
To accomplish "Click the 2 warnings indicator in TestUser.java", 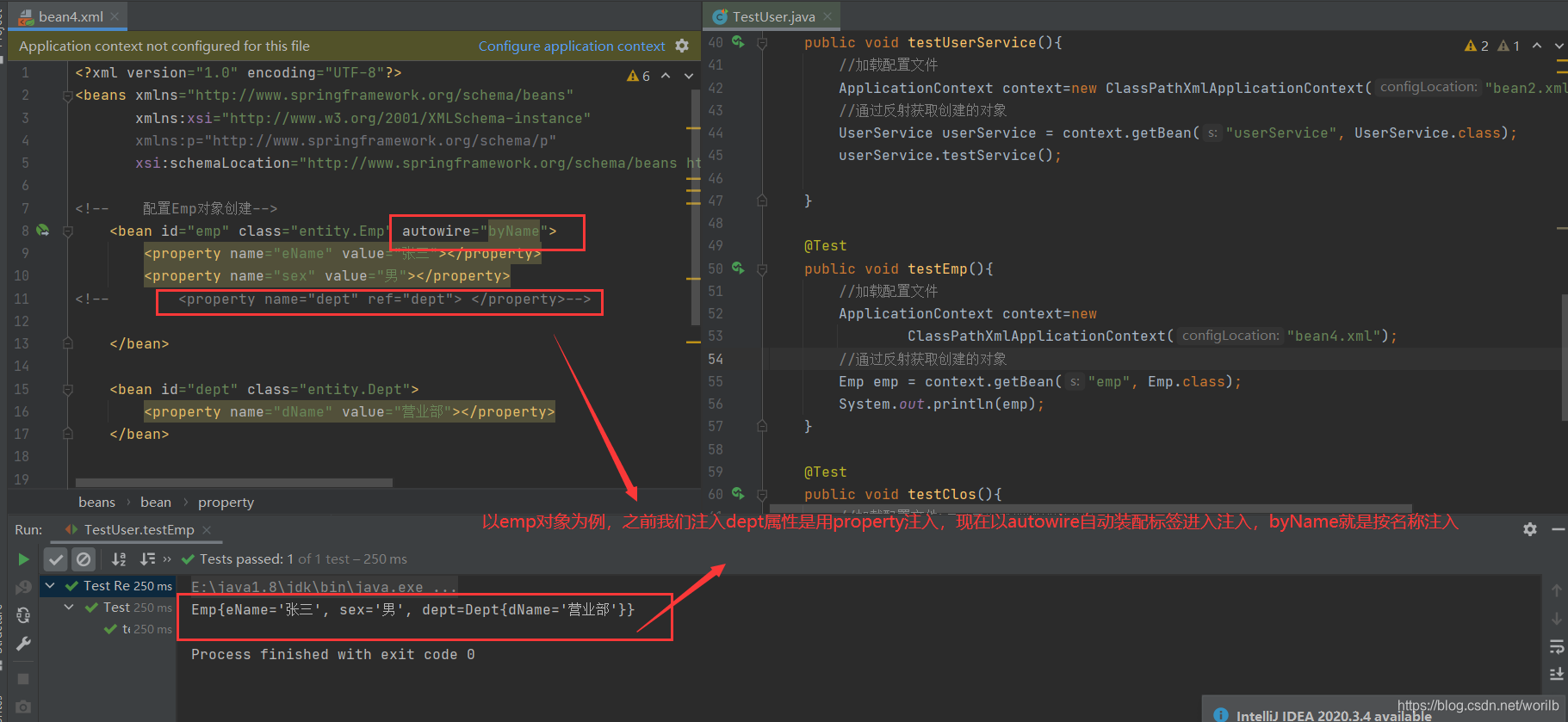I will click(1477, 46).
